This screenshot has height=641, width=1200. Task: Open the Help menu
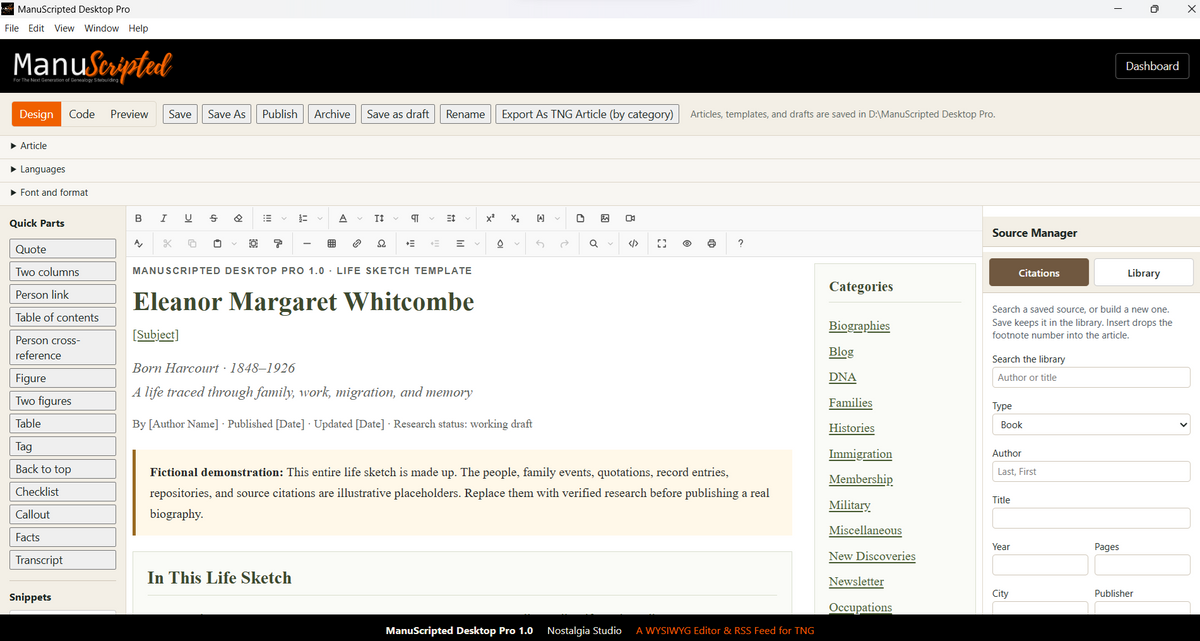pyautogui.click(x=138, y=28)
